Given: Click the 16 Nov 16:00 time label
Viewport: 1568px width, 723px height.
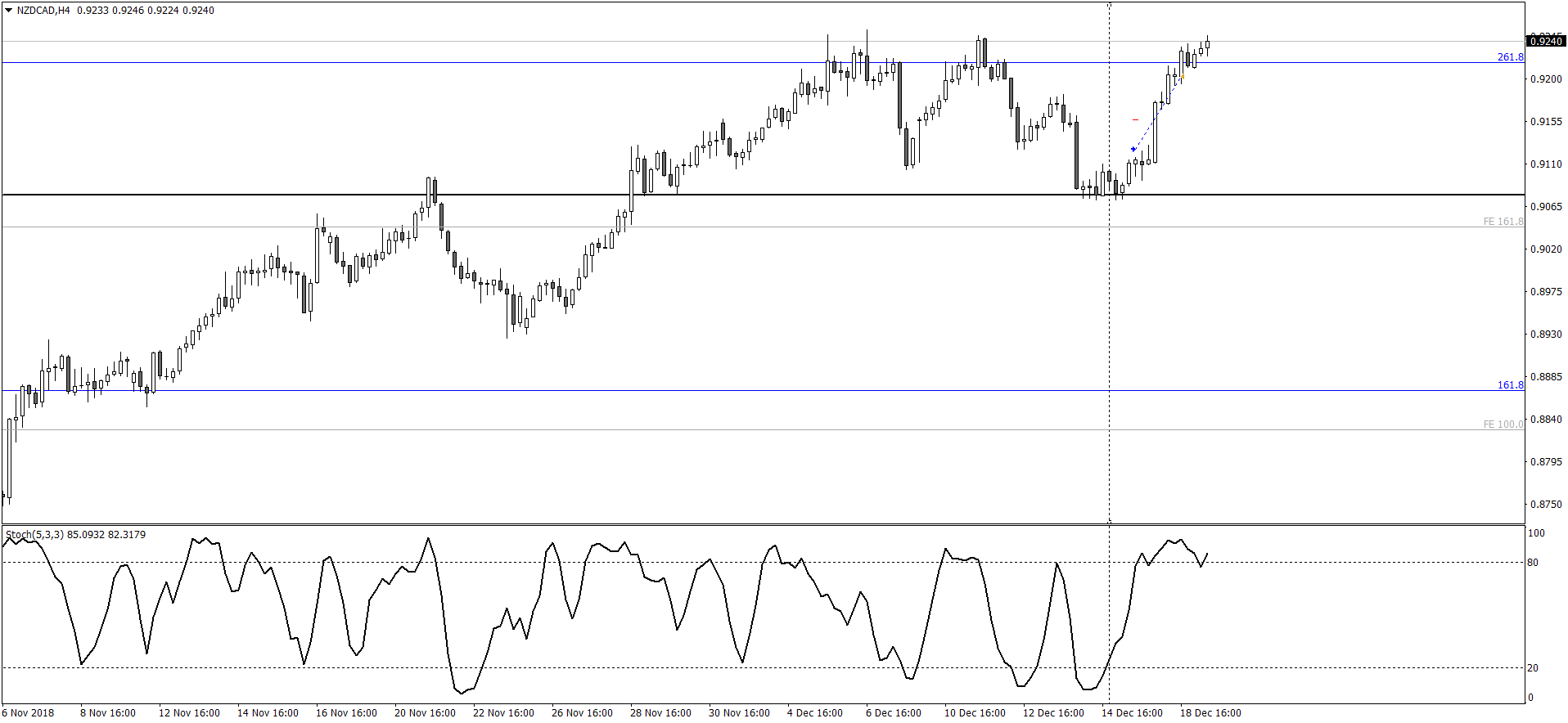Looking at the screenshot, I should [x=346, y=713].
